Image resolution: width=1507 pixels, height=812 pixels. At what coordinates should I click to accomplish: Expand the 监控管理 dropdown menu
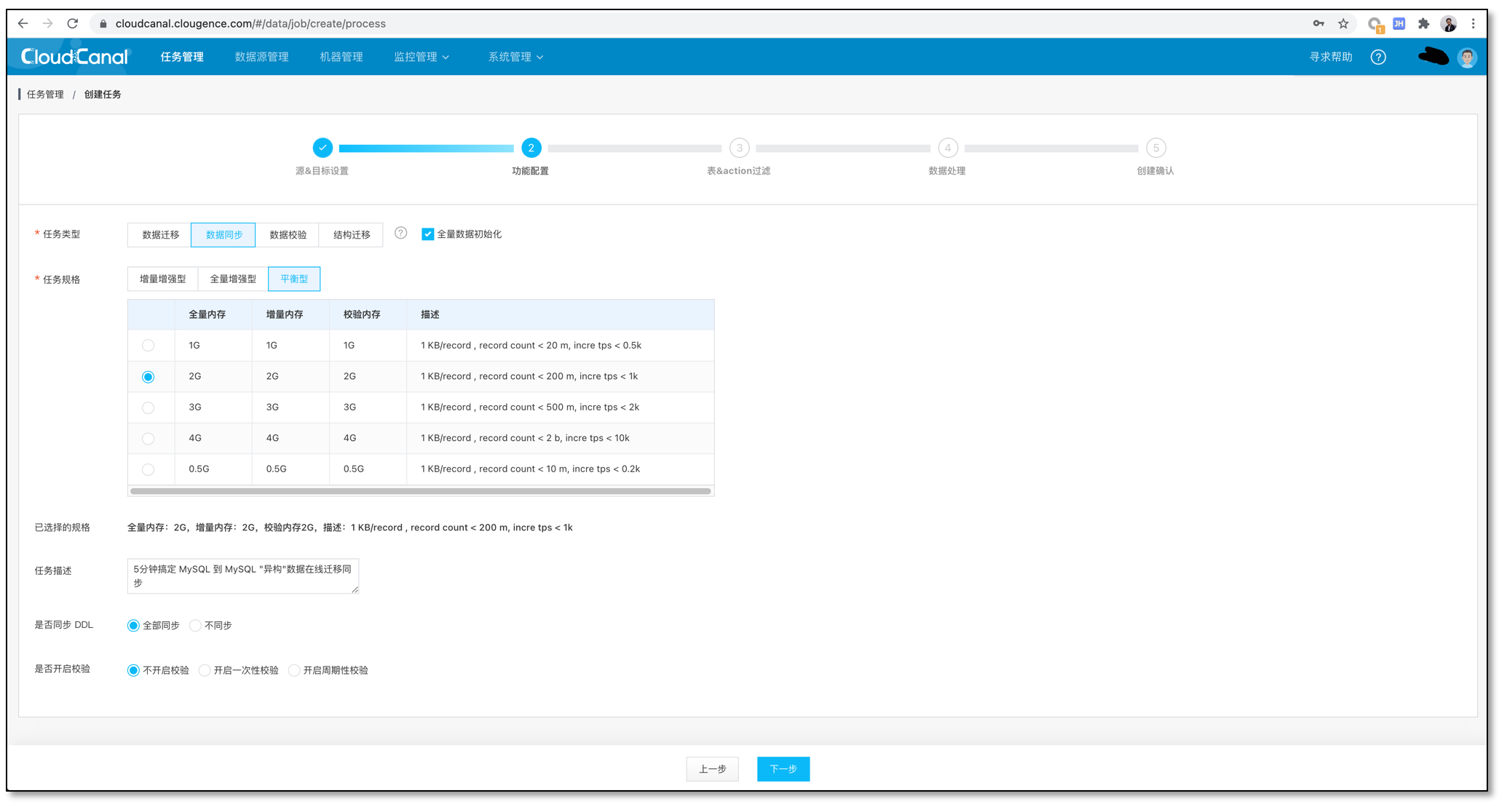click(x=421, y=57)
